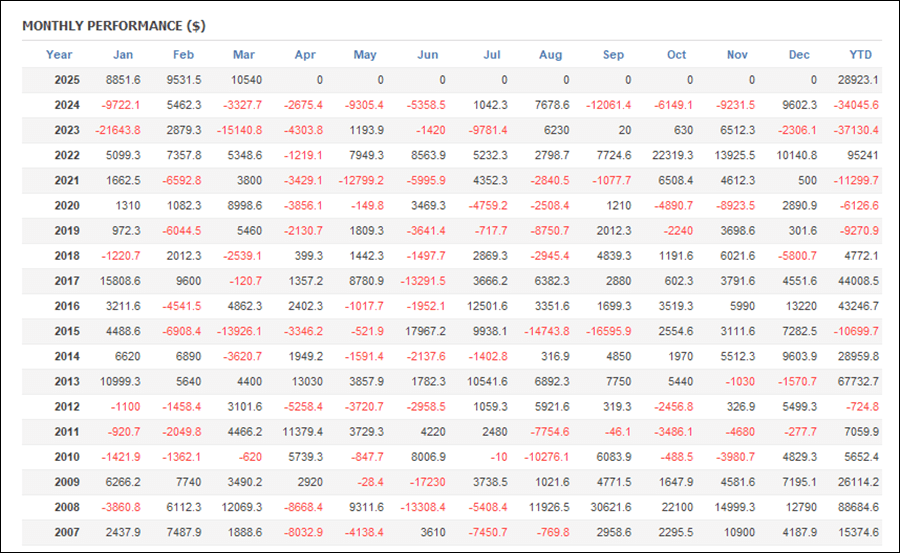Screen dimensions: 900x553
Task: Click the YTD column header
Action: (860, 55)
